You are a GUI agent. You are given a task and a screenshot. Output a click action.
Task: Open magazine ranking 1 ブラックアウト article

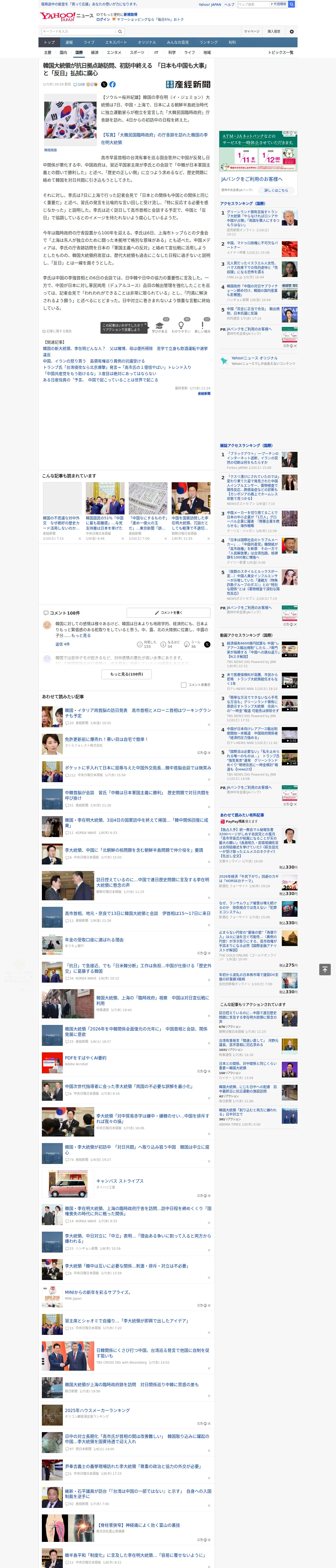click(x=253, y=458)
